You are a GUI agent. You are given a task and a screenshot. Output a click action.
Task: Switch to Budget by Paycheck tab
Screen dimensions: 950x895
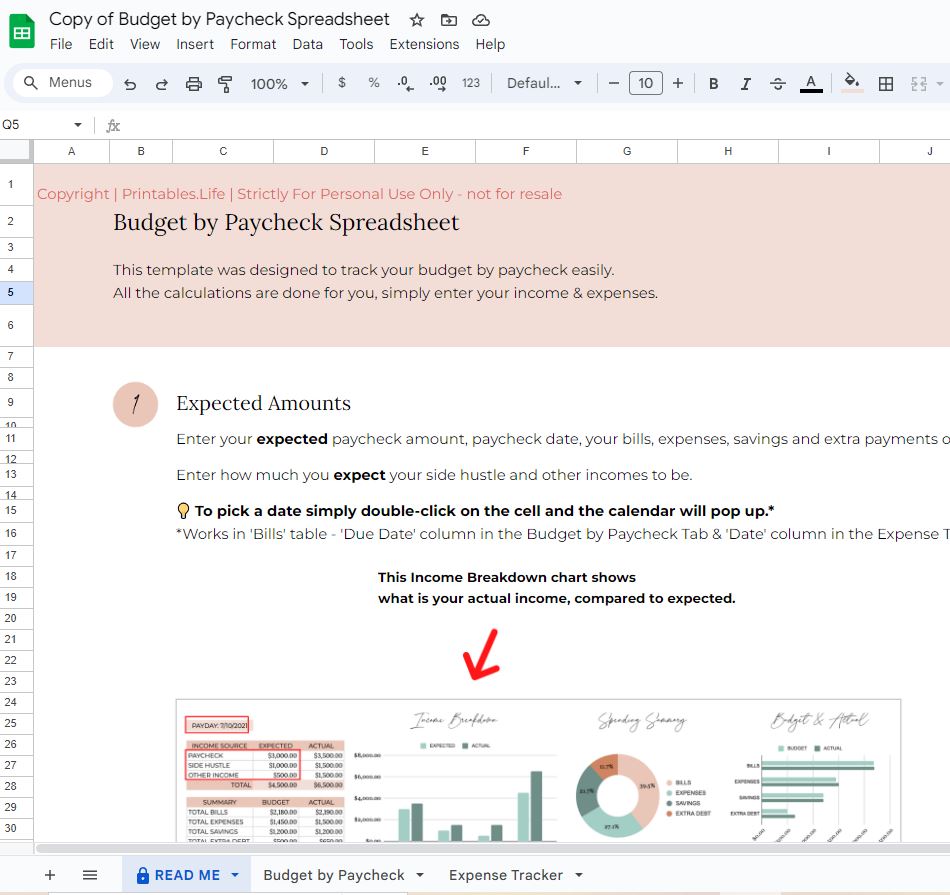click(x=334, y=875)
